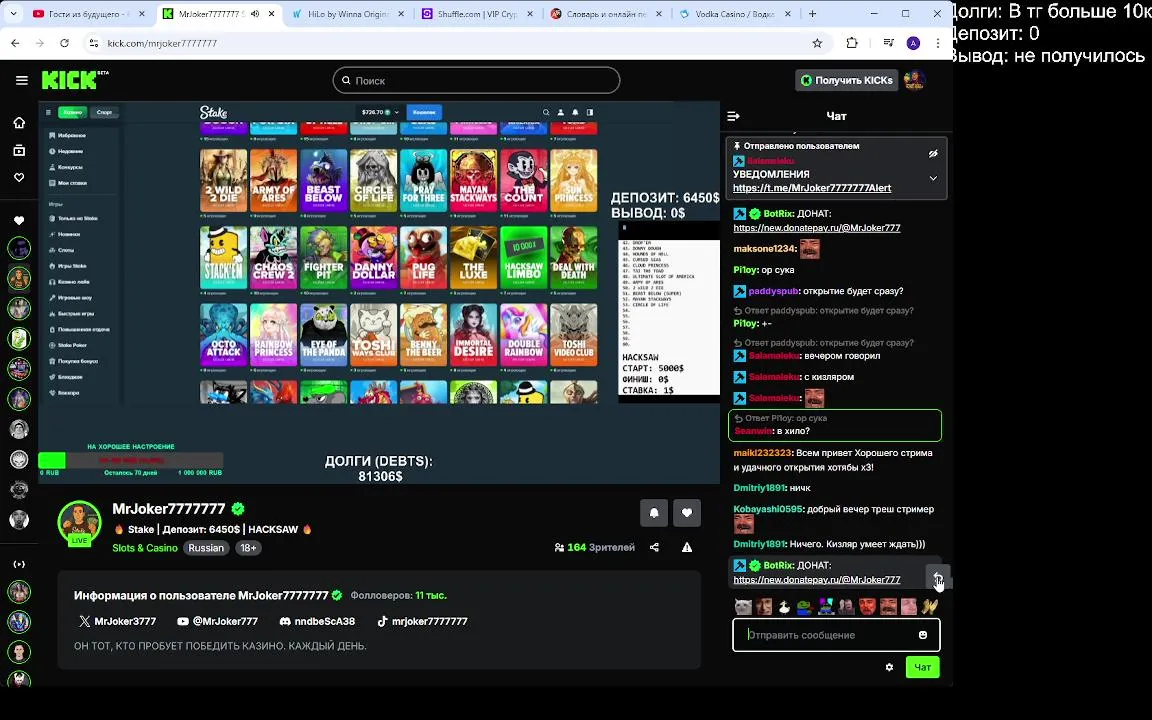The height and width of the screenshot is (720, 1152).
Task: Click username Kobayashi0595 in chat
Action: (767, 508)
